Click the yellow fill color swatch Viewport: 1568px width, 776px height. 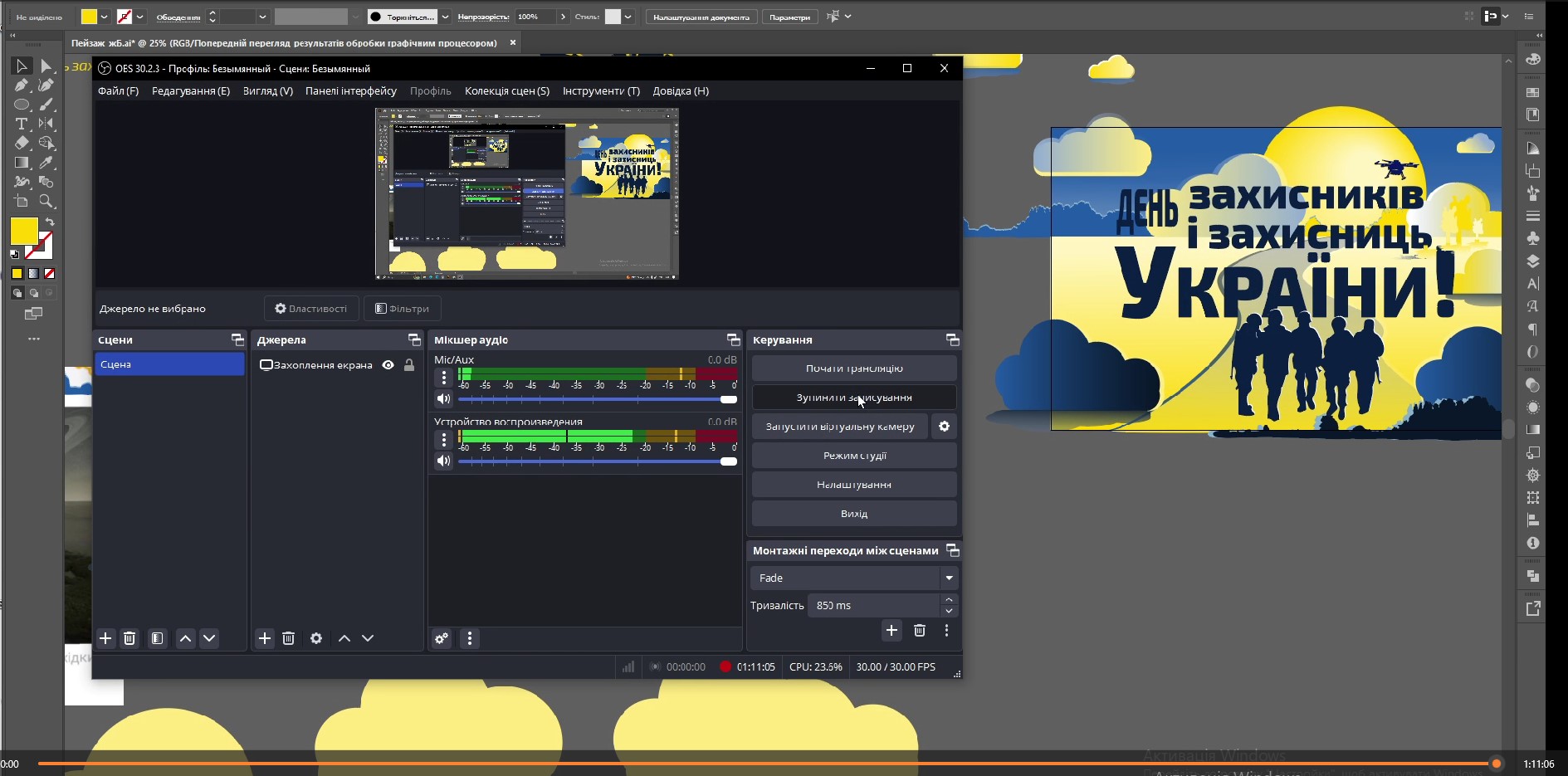click(23, 231)
